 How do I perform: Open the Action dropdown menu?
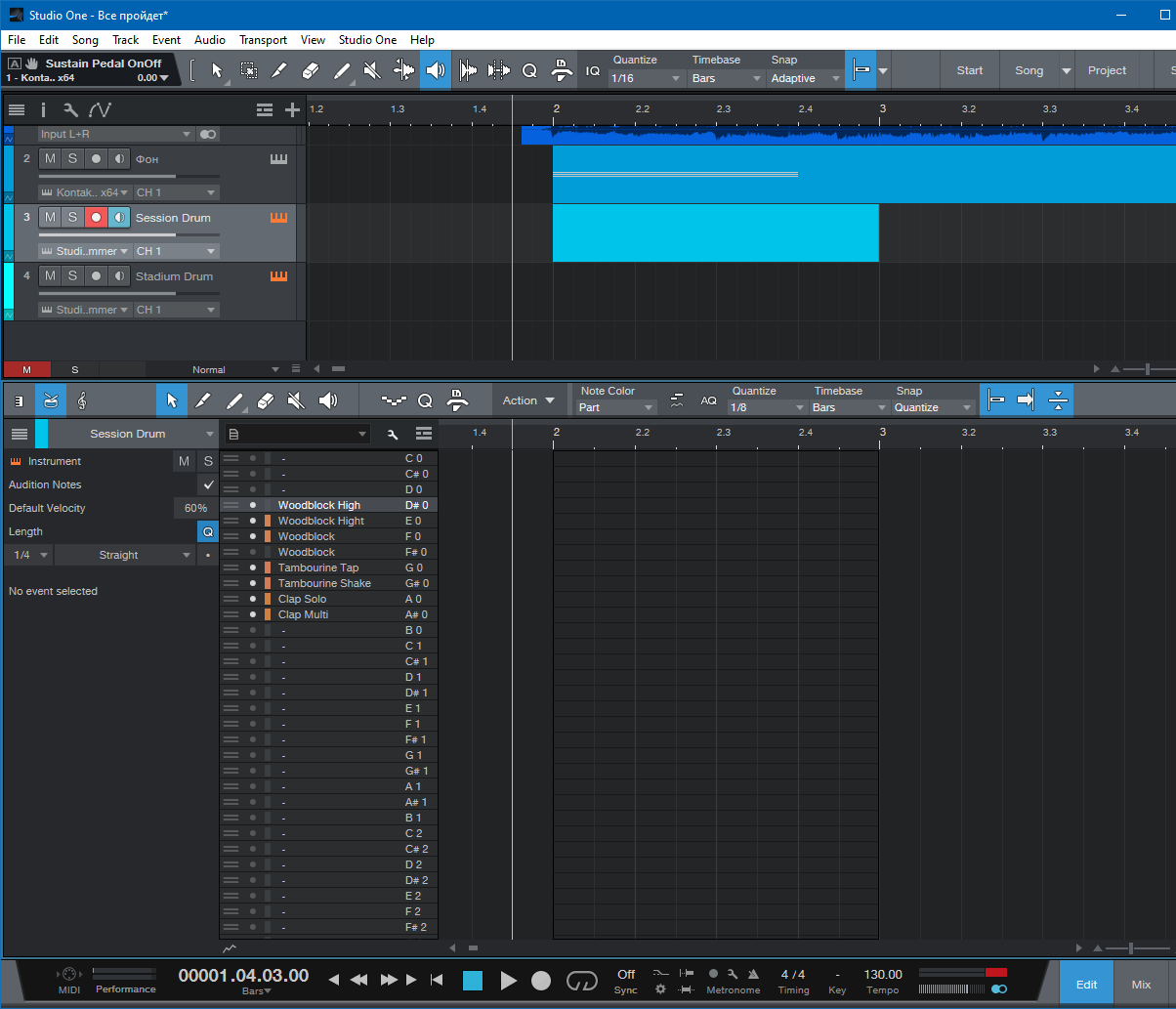click(528, 400)
